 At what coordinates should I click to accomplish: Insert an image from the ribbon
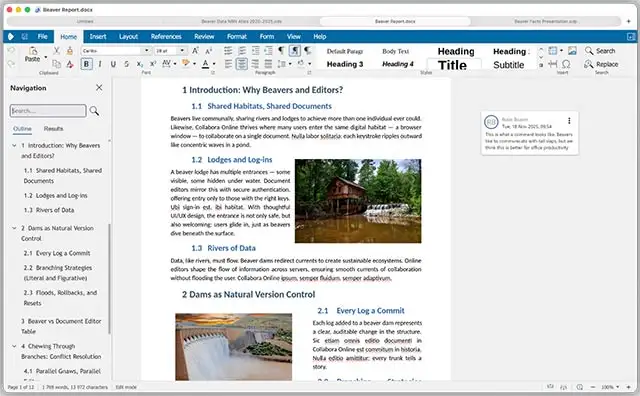click(x=572, y=50)
